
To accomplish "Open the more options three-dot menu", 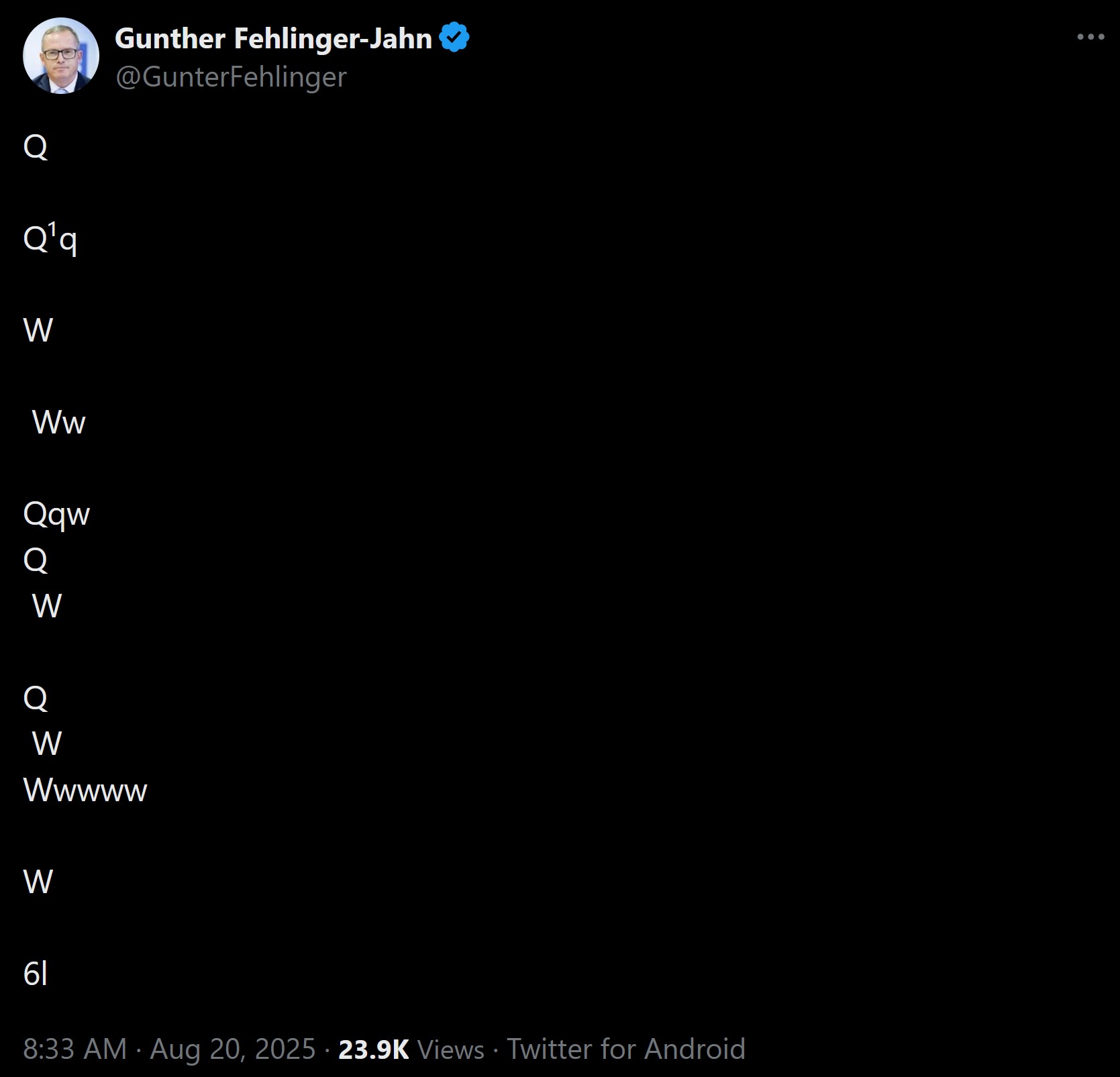I will pos(1090,37).
